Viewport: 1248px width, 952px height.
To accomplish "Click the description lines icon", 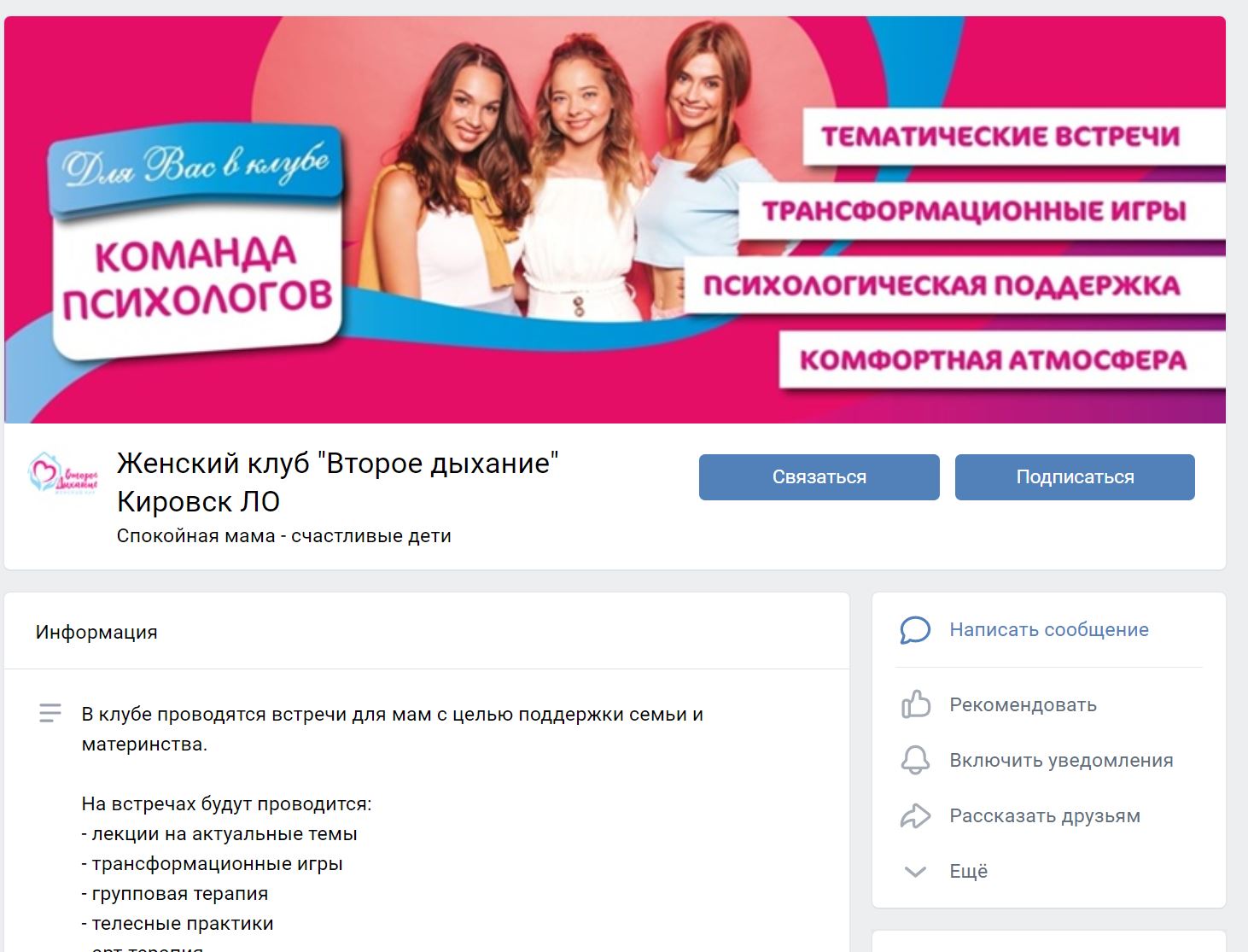I will click(50, 713).
